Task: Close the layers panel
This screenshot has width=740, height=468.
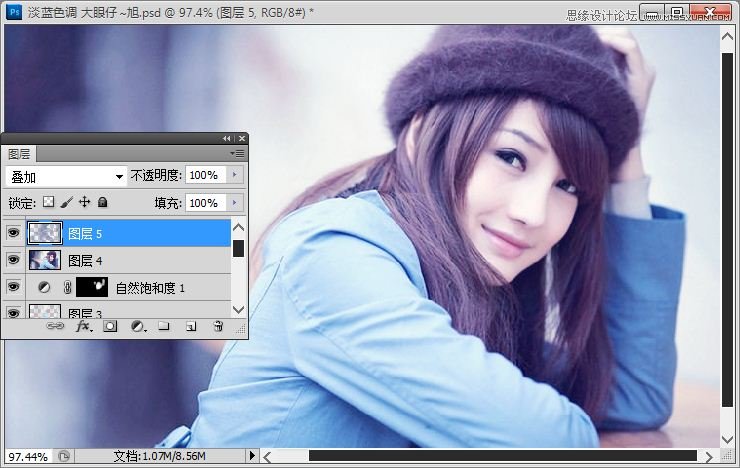Action: click(x=242, y=138)
